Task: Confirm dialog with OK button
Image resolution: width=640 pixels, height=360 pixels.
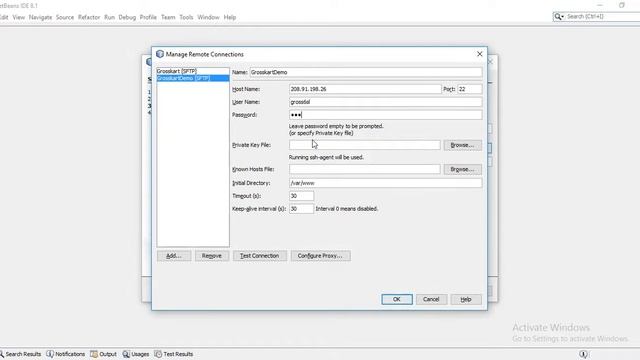Action: [397, 299]
